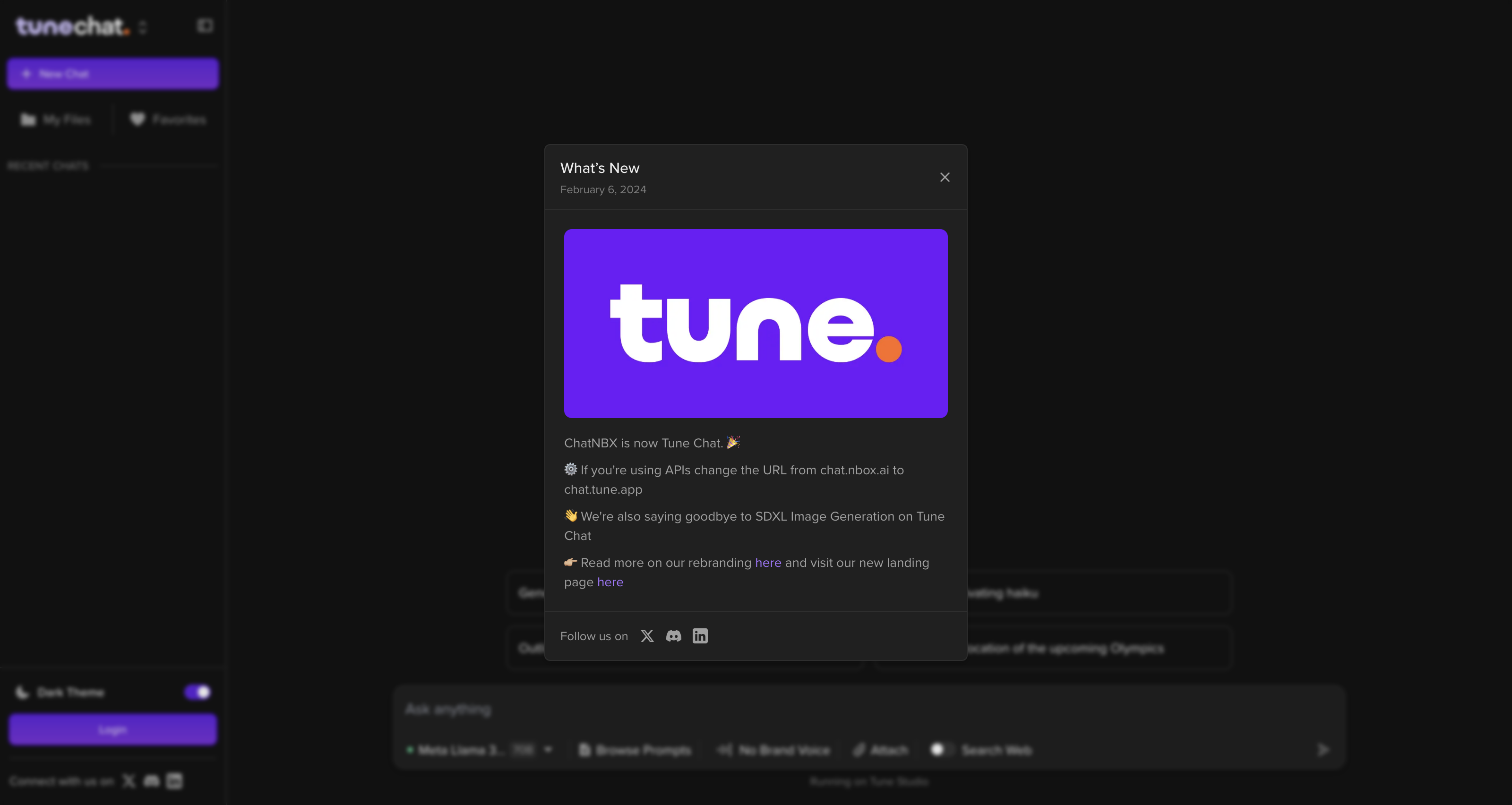Follow the 'here' link after 'landing page'

[x=610, y=582]
